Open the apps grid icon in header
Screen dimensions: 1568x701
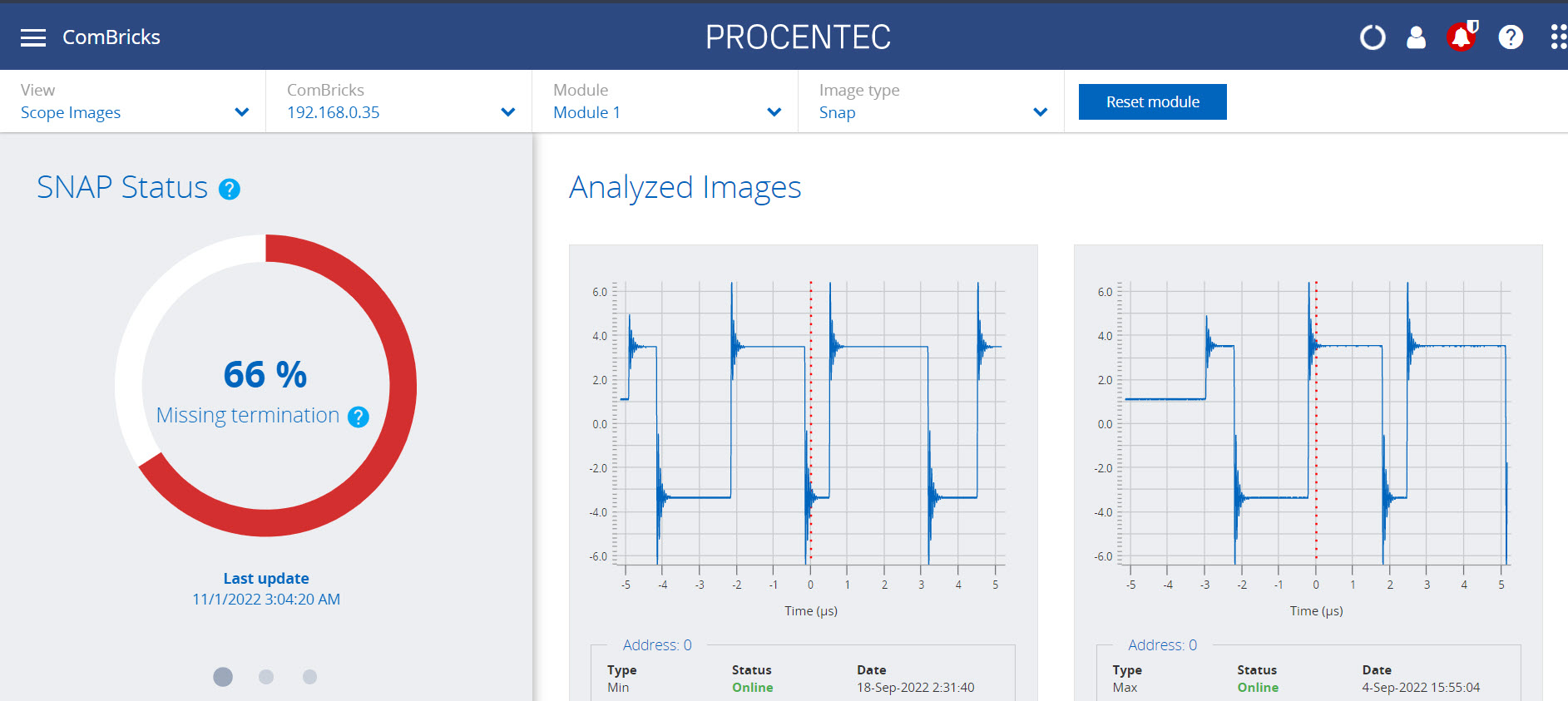pyautogui.click(x=1558, y=37)
